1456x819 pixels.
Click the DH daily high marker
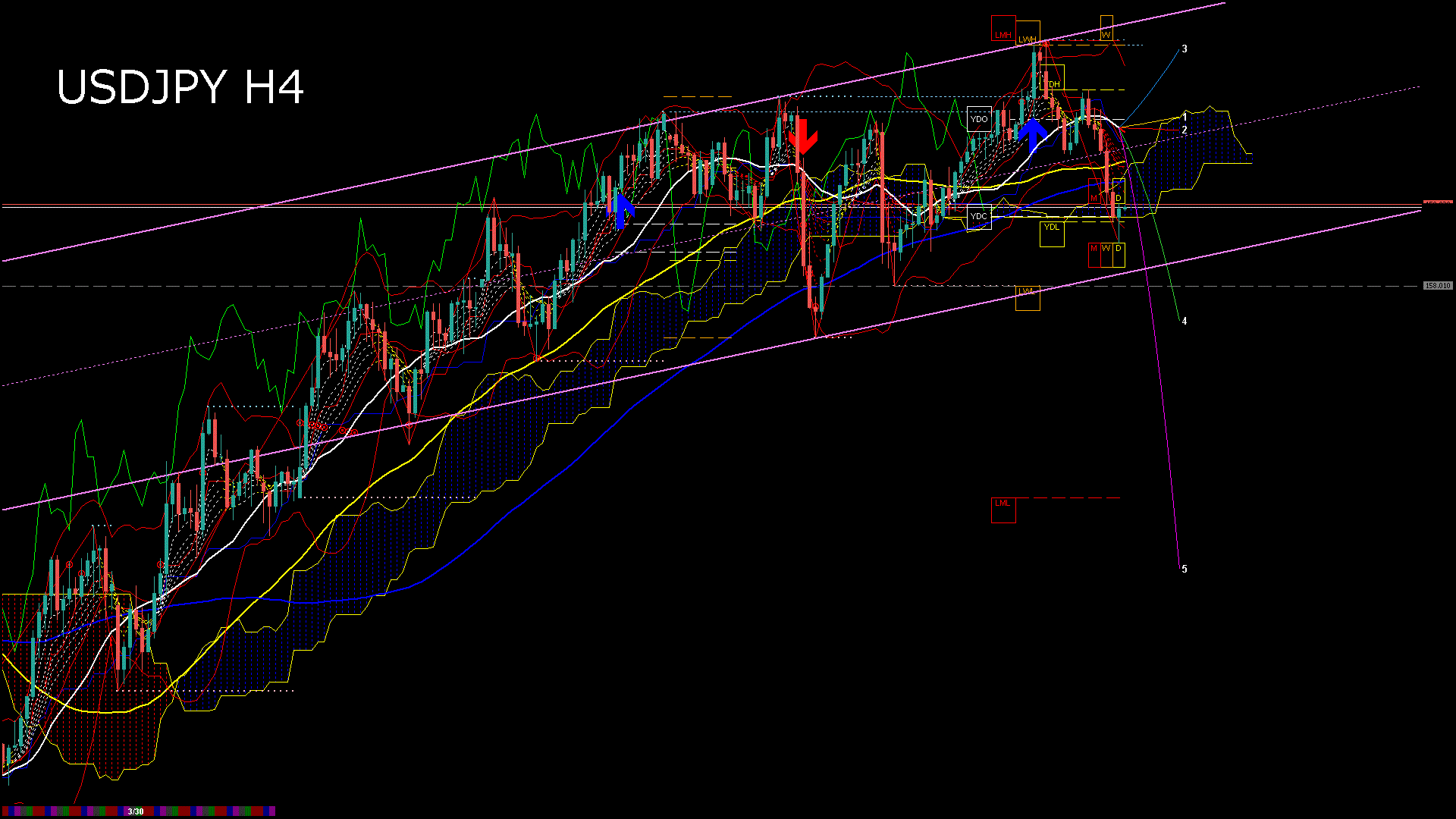[x=1055, y=83]
